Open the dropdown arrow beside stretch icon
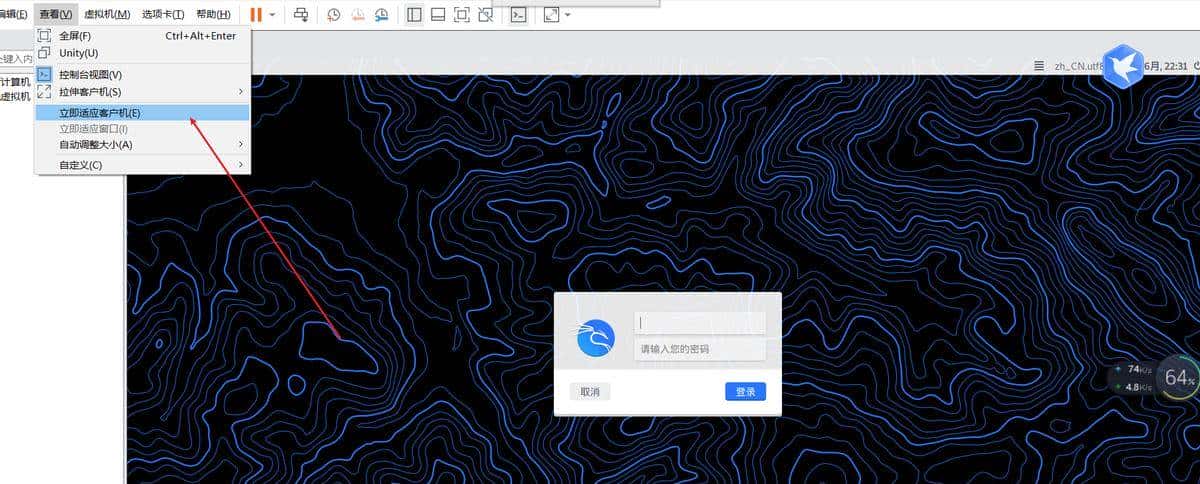Viewport: 1200px width, 484px height. (568, 15)
